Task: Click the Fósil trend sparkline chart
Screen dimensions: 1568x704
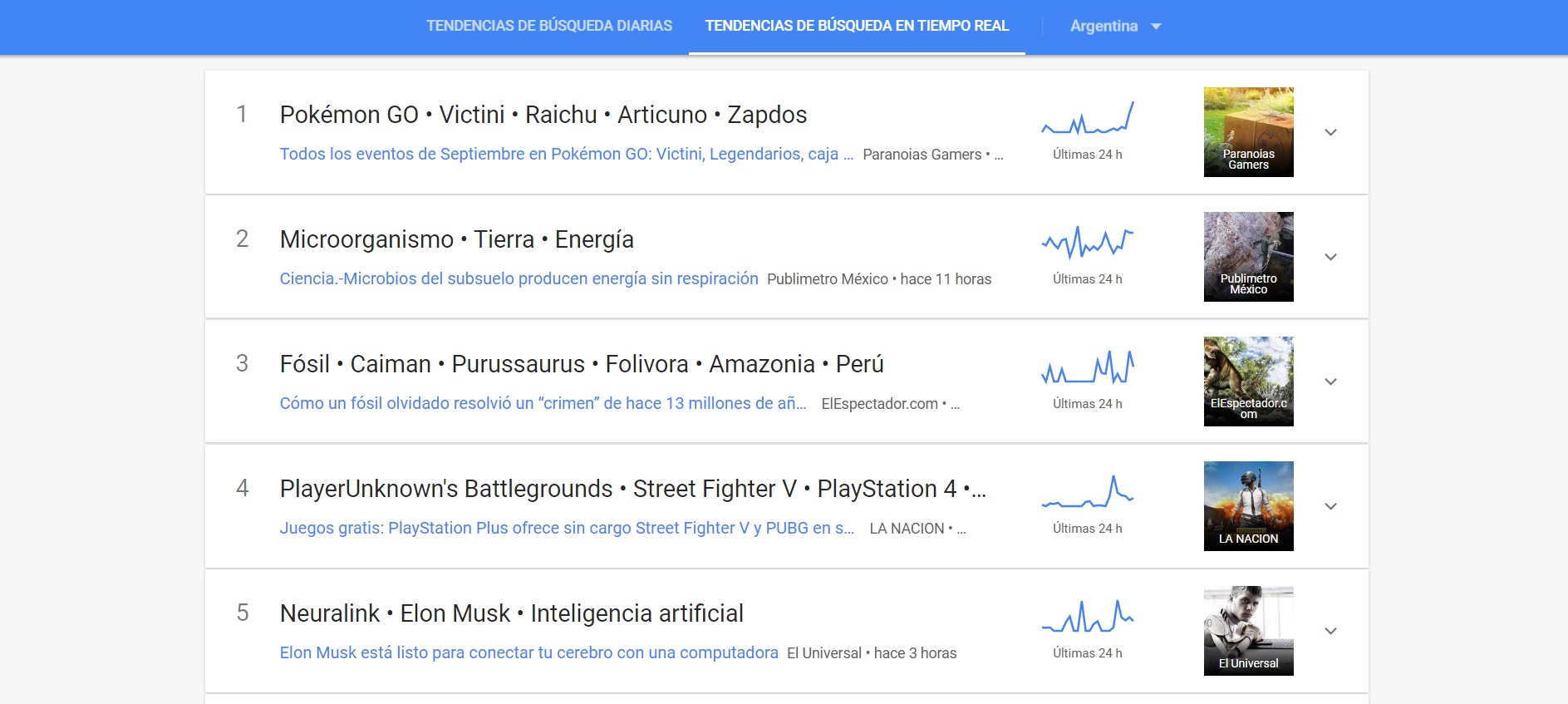Action: 1088,367
